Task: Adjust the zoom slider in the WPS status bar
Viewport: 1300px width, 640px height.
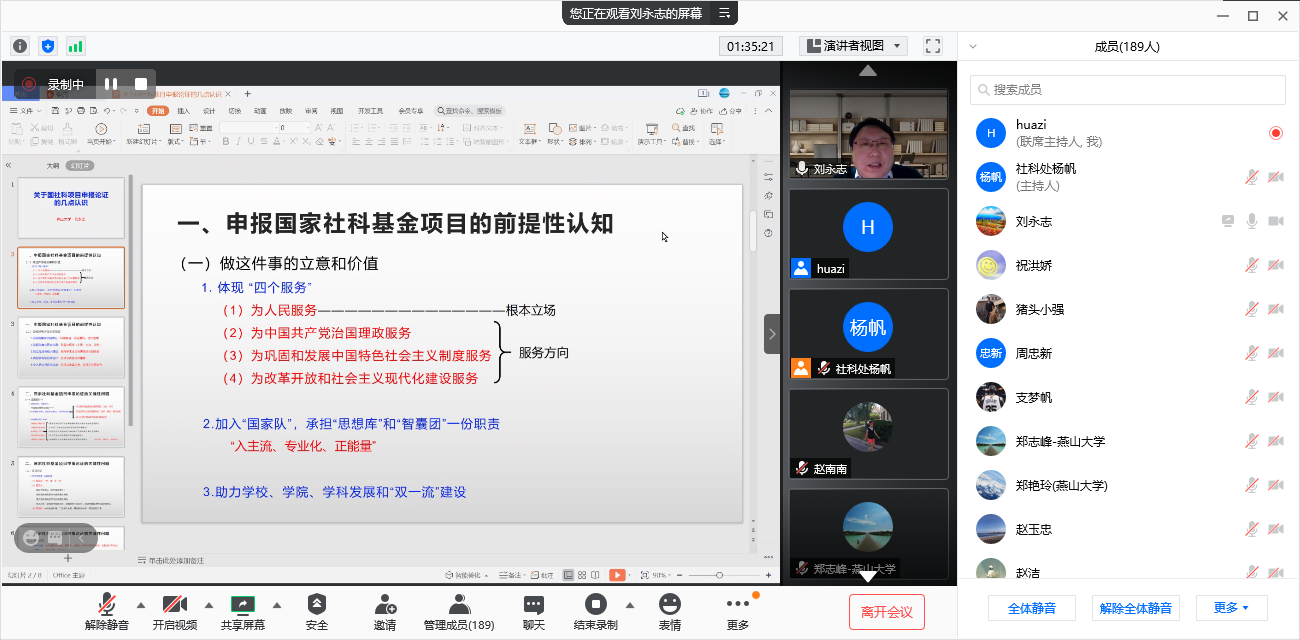Action: (719, 575)
